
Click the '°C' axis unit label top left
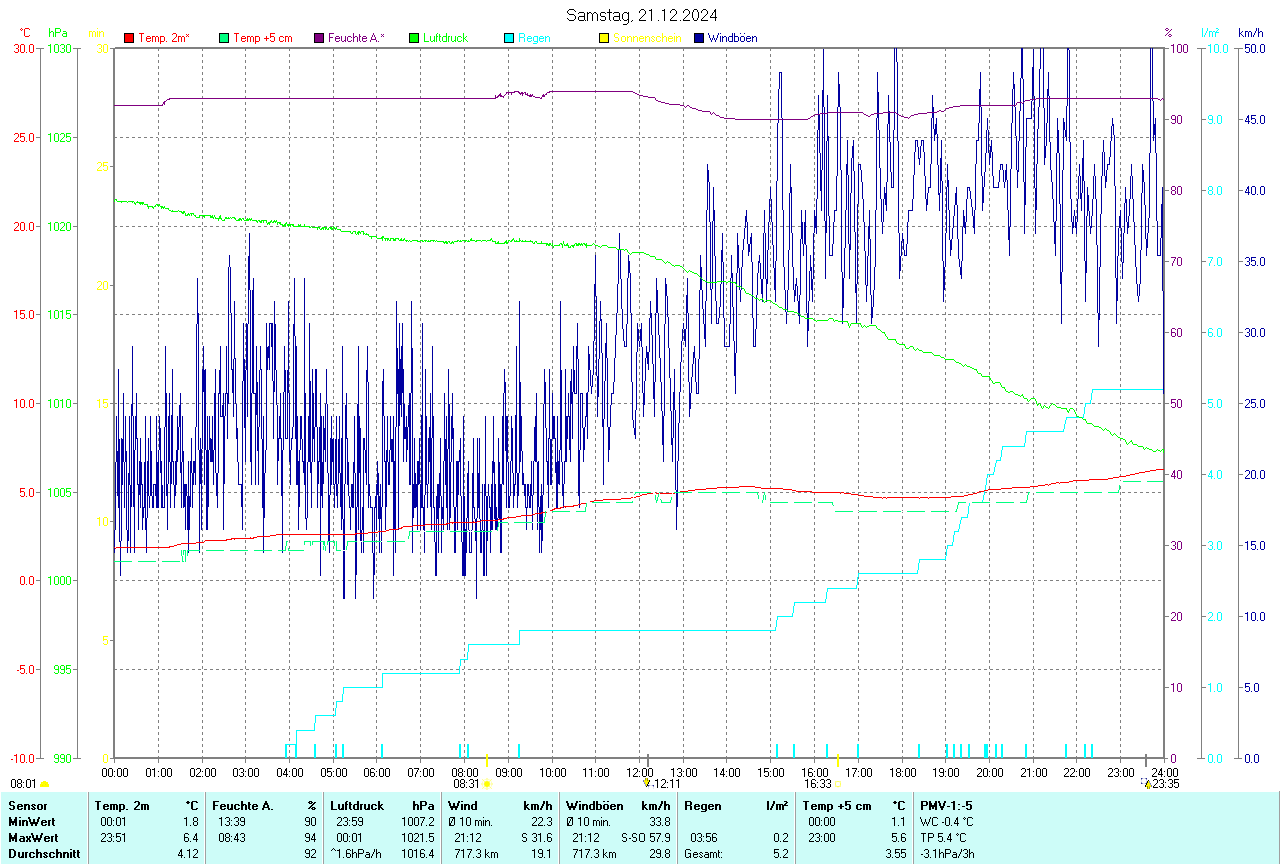pos(24,33)
